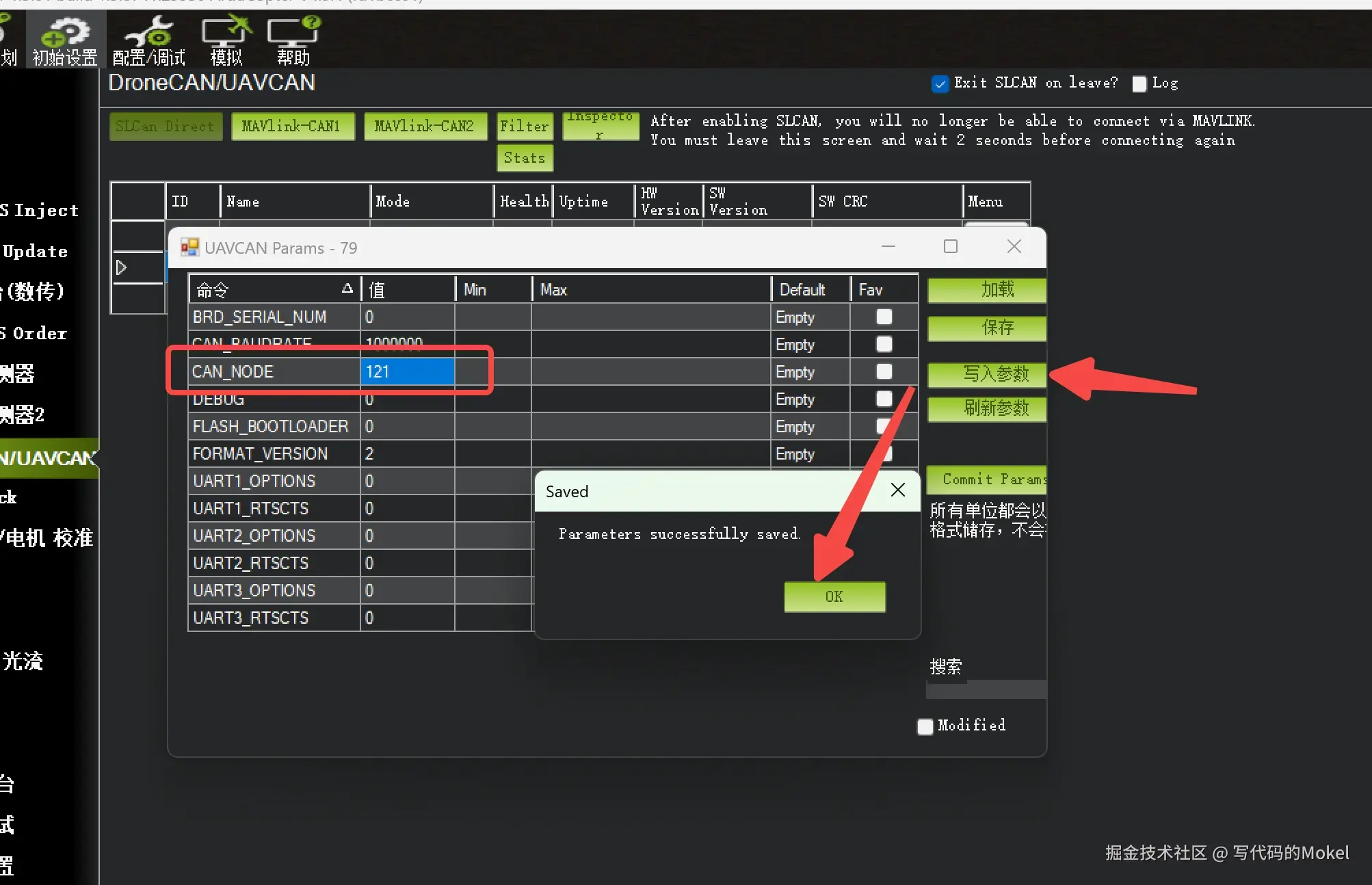The image size is (1372, 885).
Task: Click MAVlink-CAN1 button
Action: point(293,126)
